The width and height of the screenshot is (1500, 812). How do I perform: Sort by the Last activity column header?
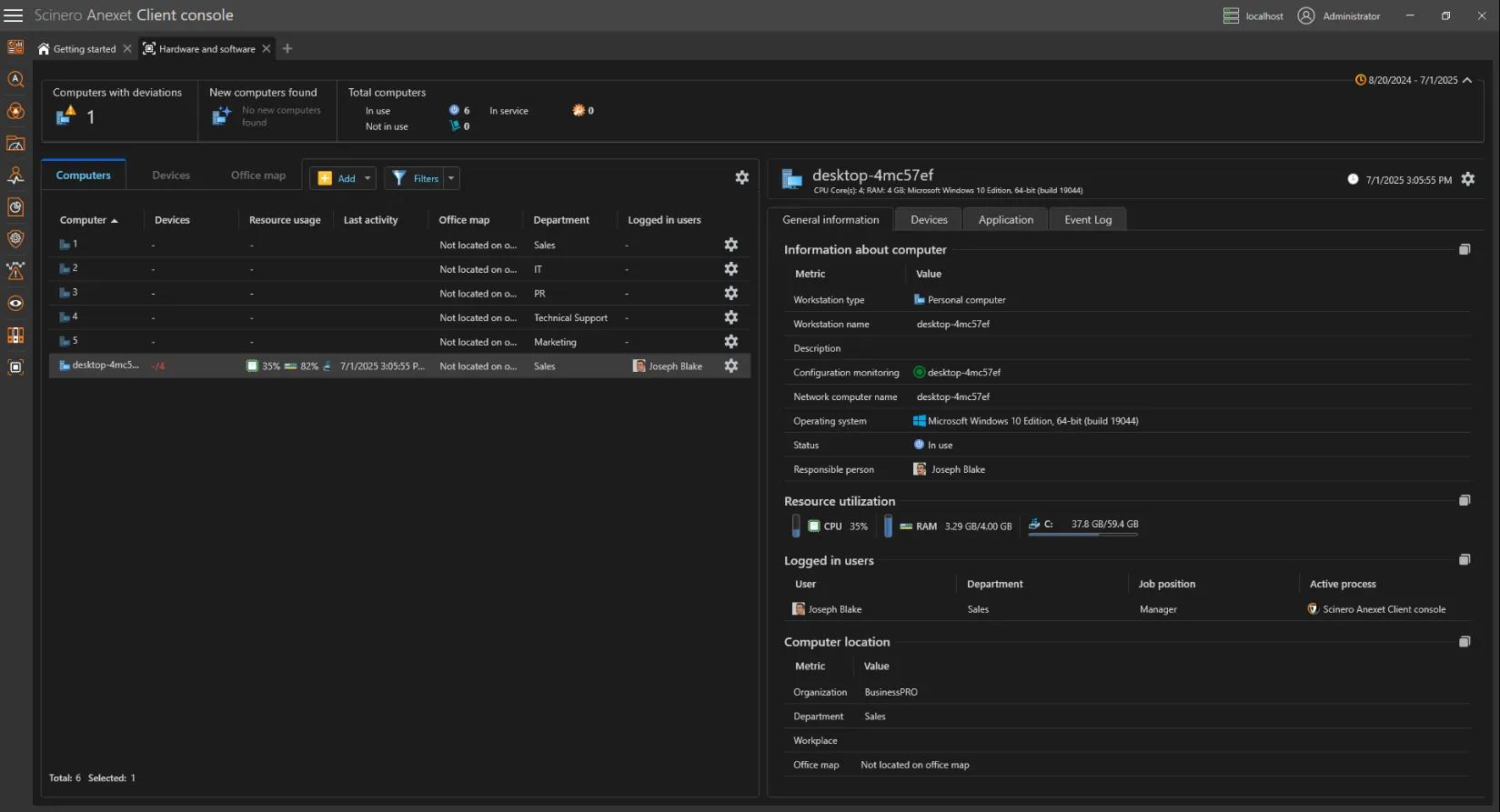click(x=370, y=220)
